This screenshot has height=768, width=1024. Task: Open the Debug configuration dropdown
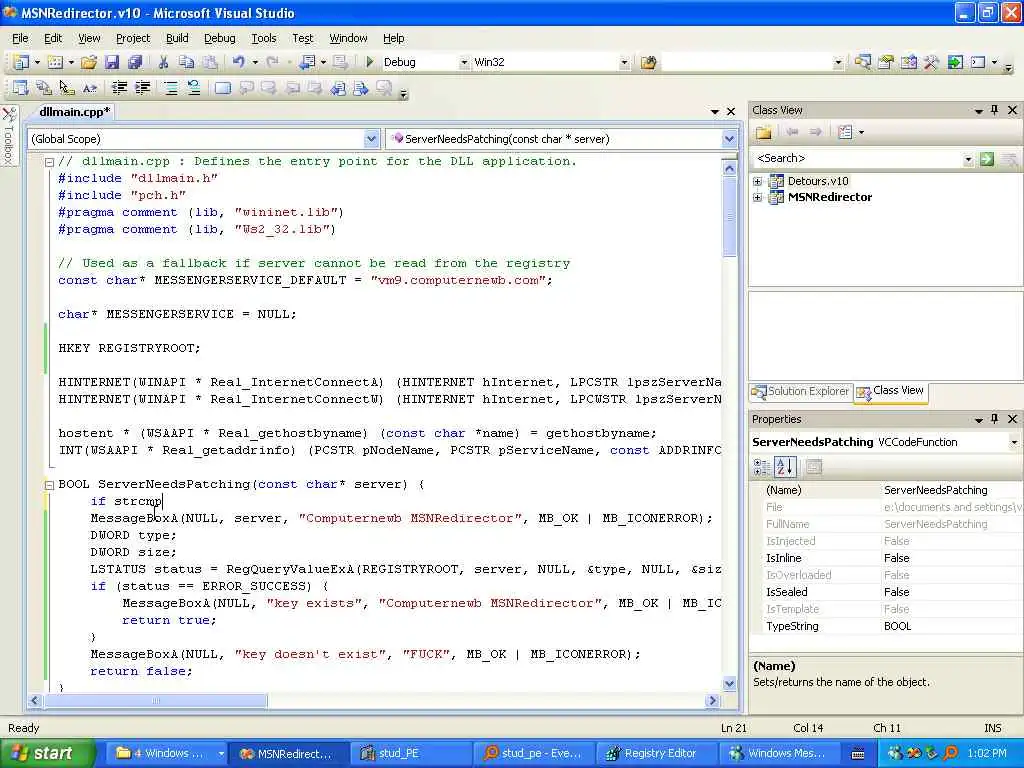pos(464,63)
